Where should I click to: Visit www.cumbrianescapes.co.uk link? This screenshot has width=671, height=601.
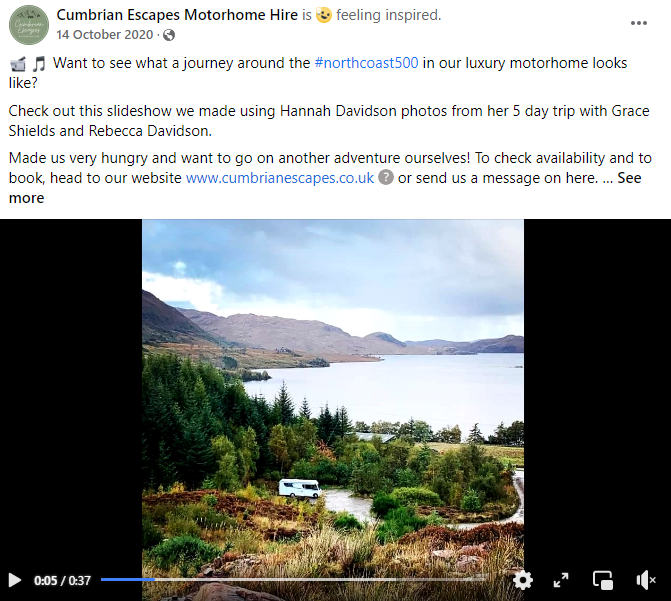280,178
